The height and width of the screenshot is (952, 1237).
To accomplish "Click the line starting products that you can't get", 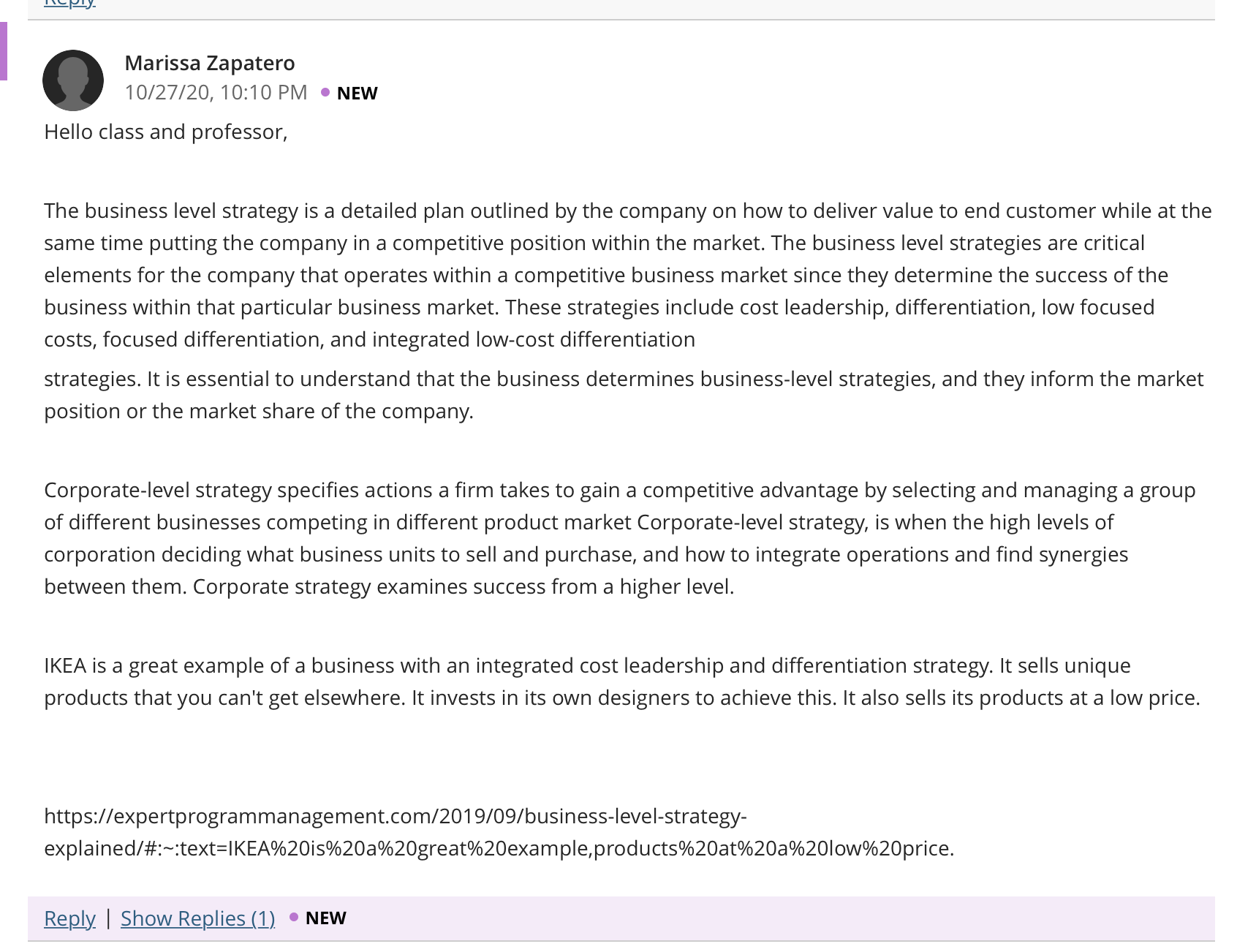I will pyautogui.click(x=622, y=698).
